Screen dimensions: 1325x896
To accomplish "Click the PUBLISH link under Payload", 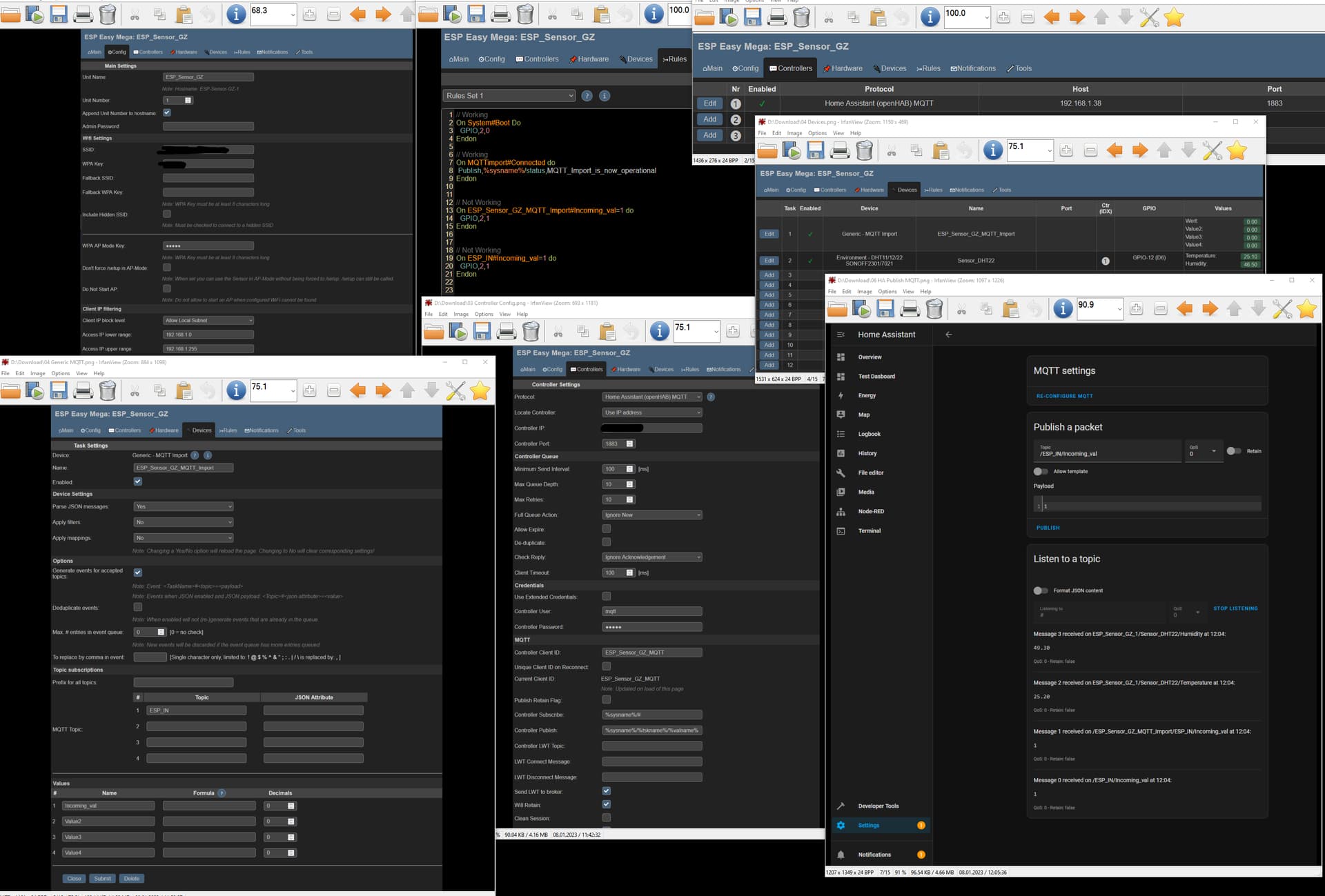I will point(1048,528).
